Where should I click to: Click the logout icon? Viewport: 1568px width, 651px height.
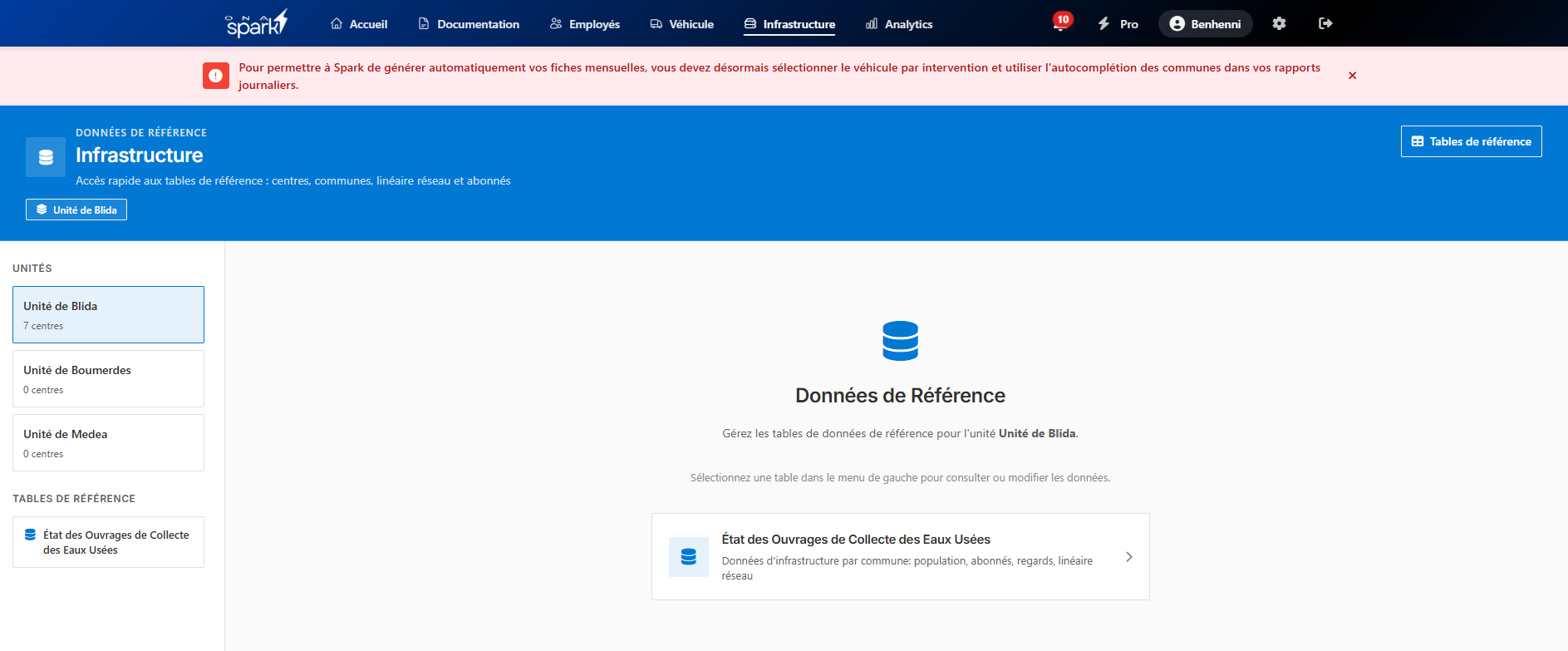click(x=1325, y=23)
